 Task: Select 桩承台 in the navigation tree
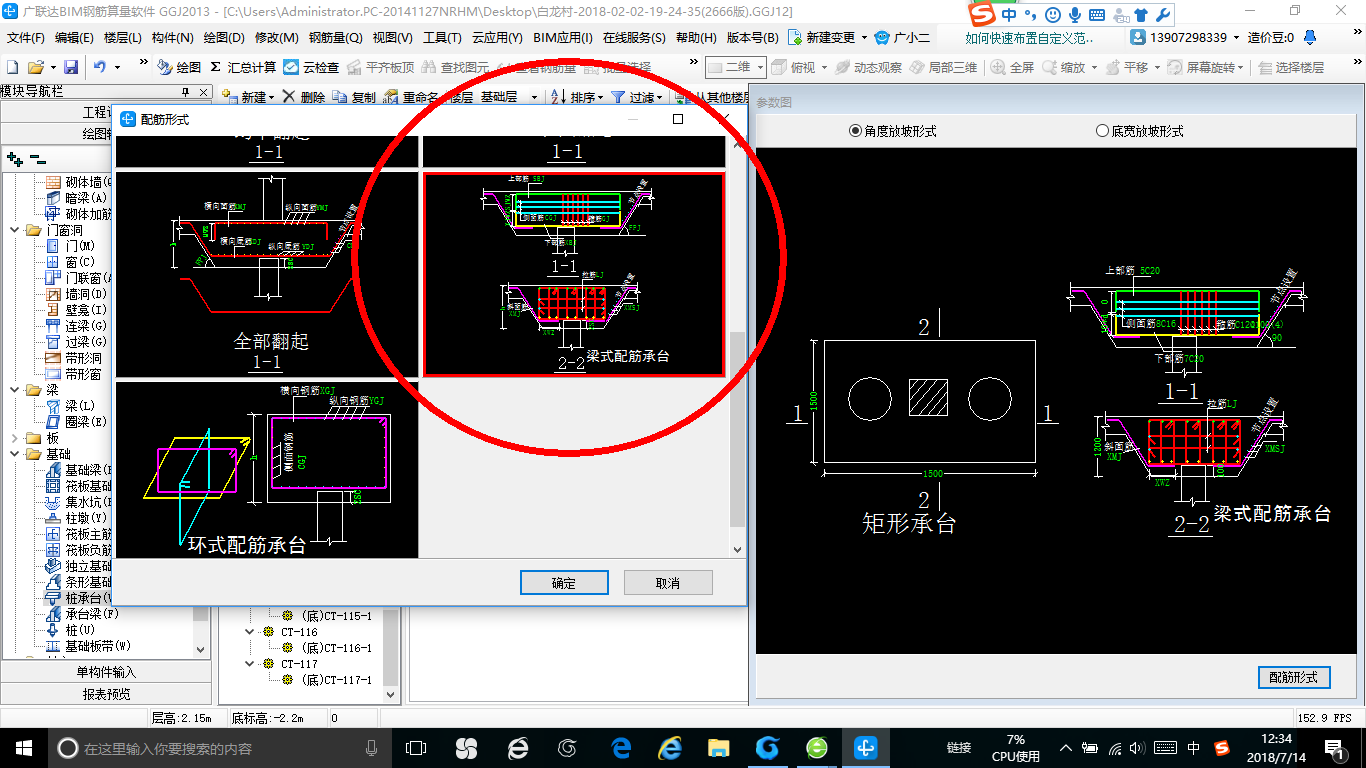tap(79, 598)
